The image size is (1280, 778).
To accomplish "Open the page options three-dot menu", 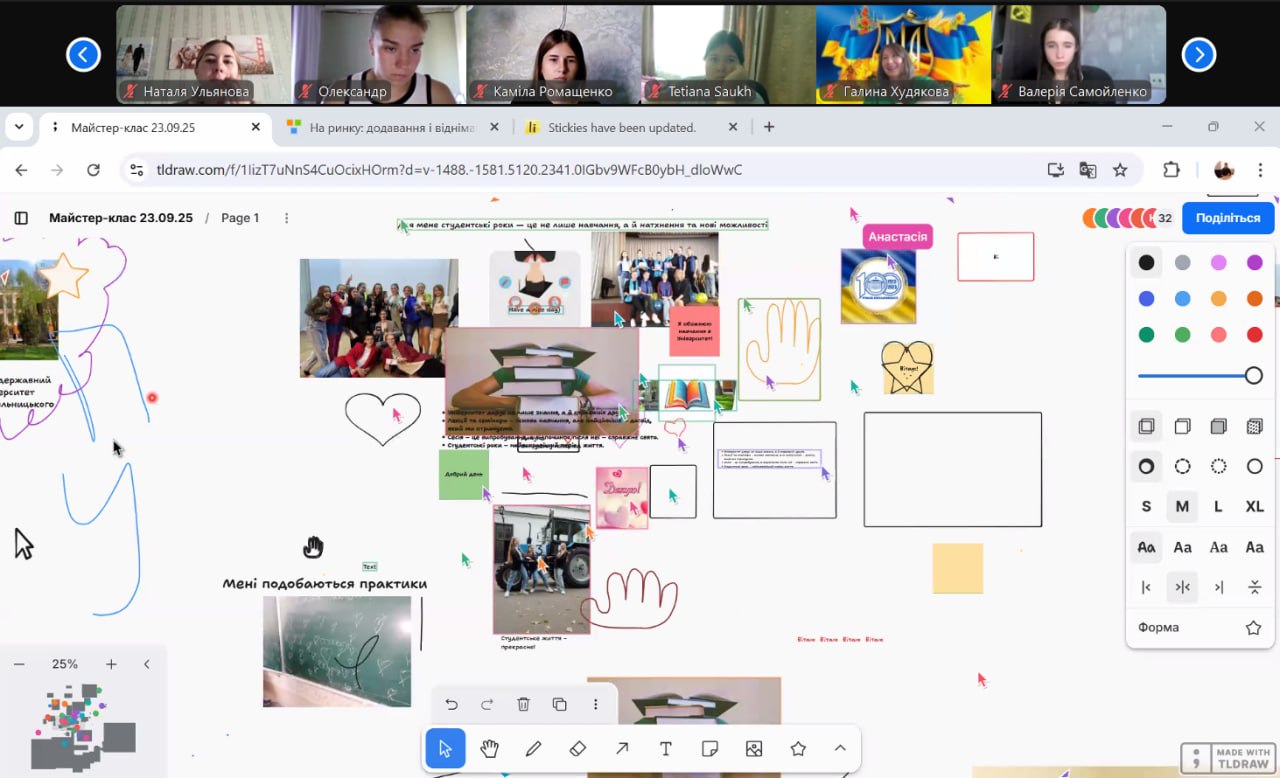I will [x=287, y=218].
